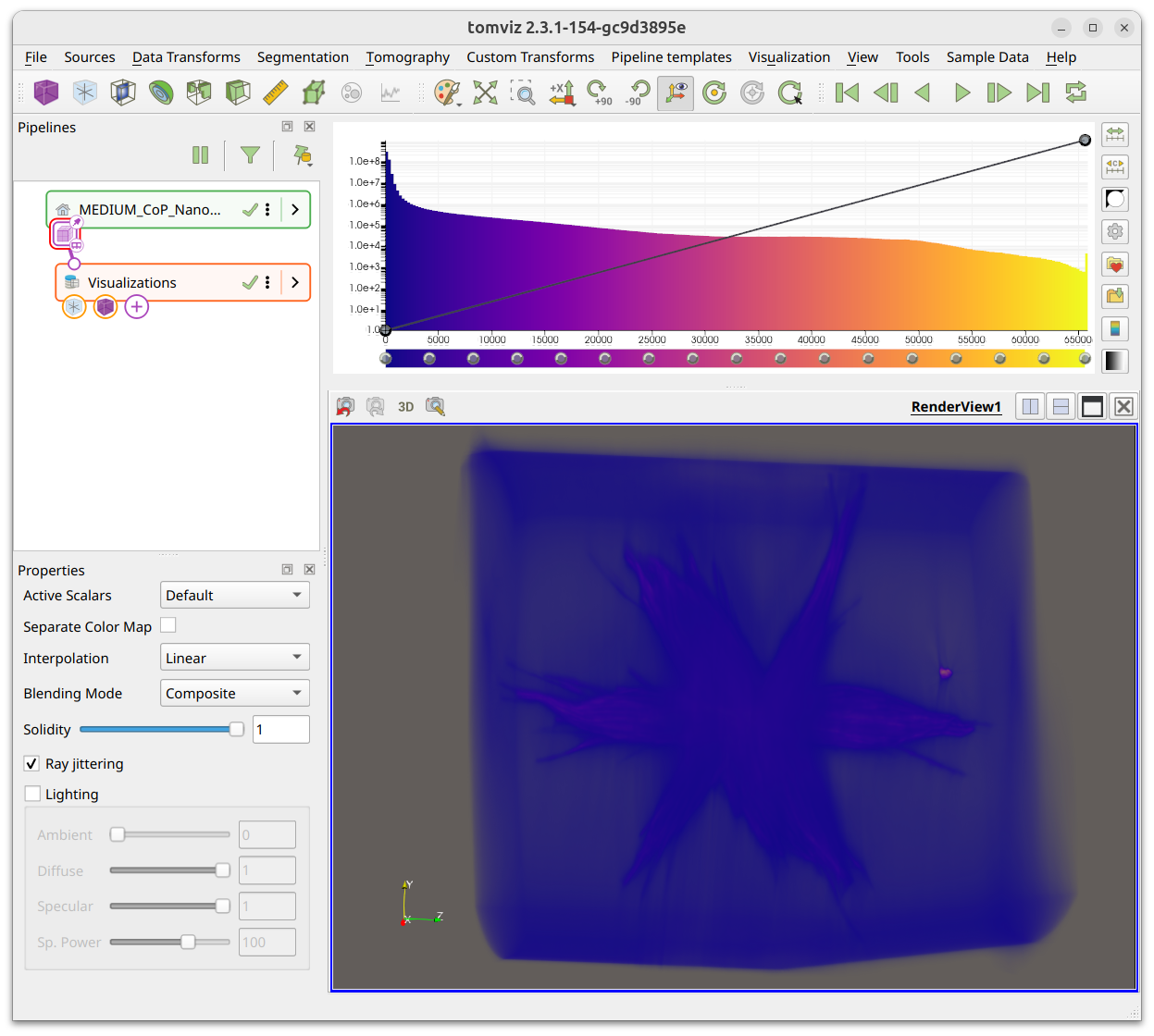
Task: Show the center of rotation
Action: tap(714, 92)
